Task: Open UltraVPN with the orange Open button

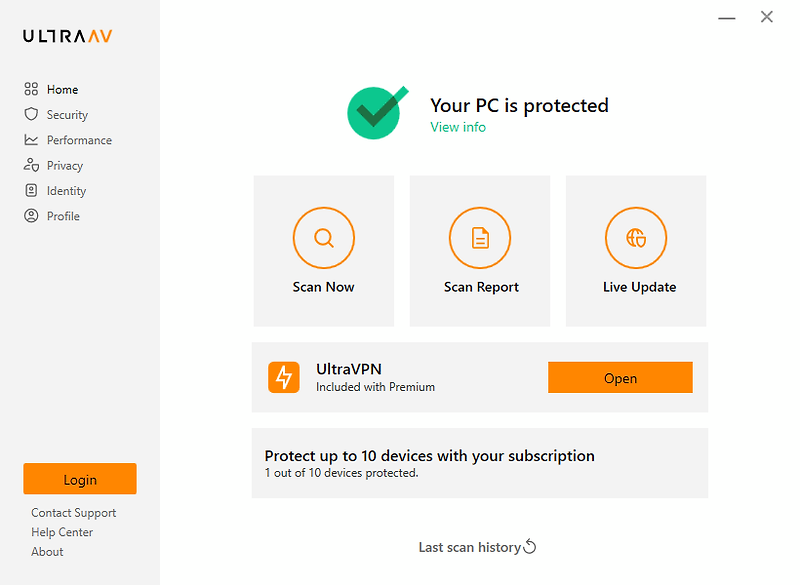Action: [620, 377]
